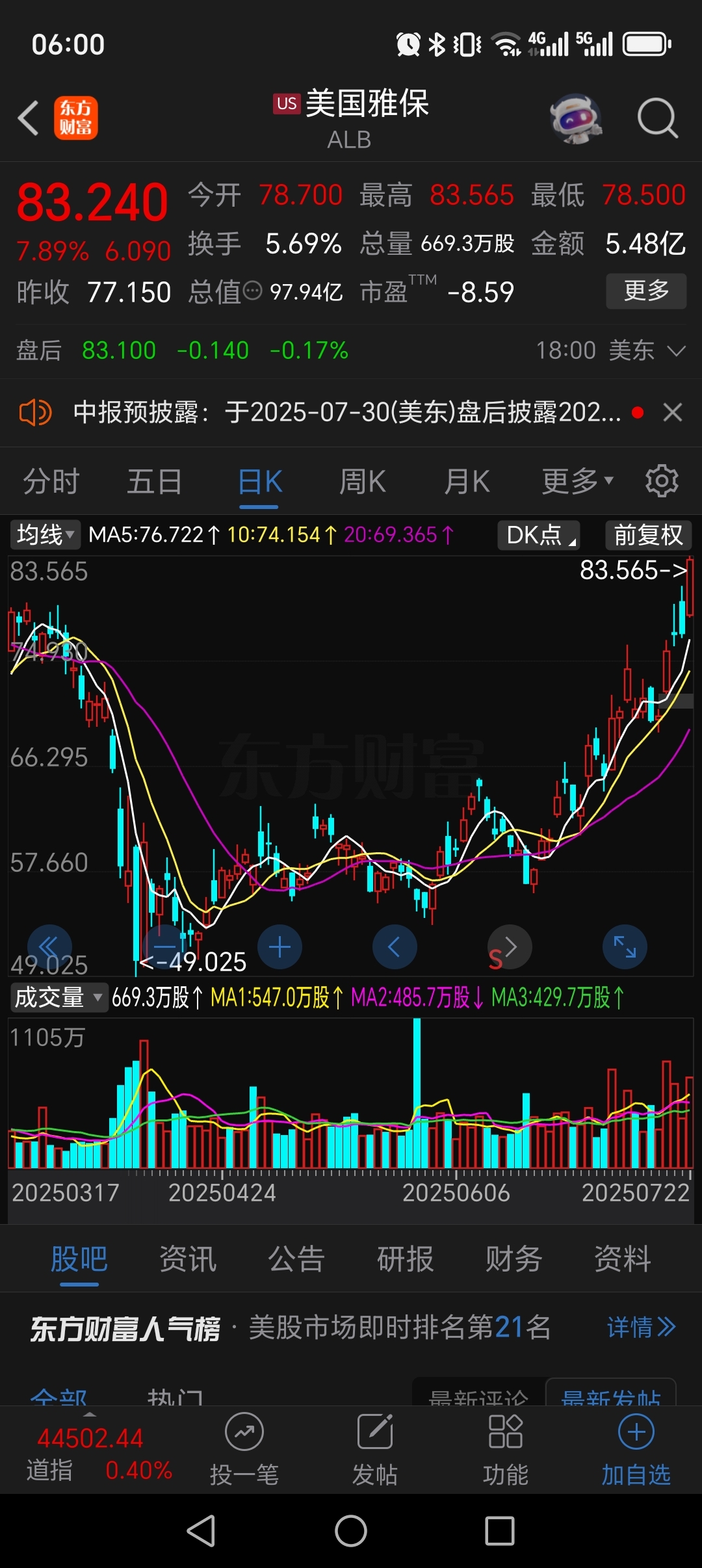Dismiss the interim report notice
This screenshot has height=1568, width=702.
(673, 412)
